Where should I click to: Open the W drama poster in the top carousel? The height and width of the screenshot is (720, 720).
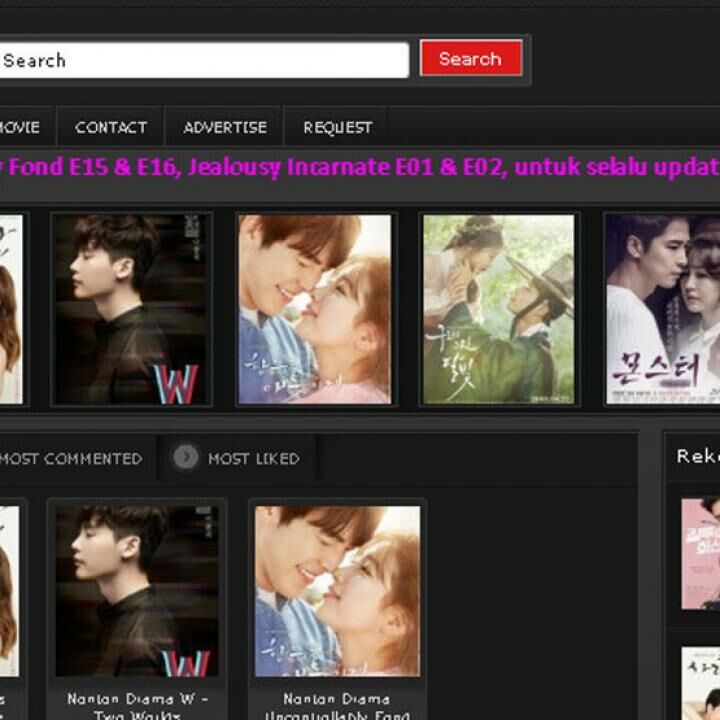131,309
